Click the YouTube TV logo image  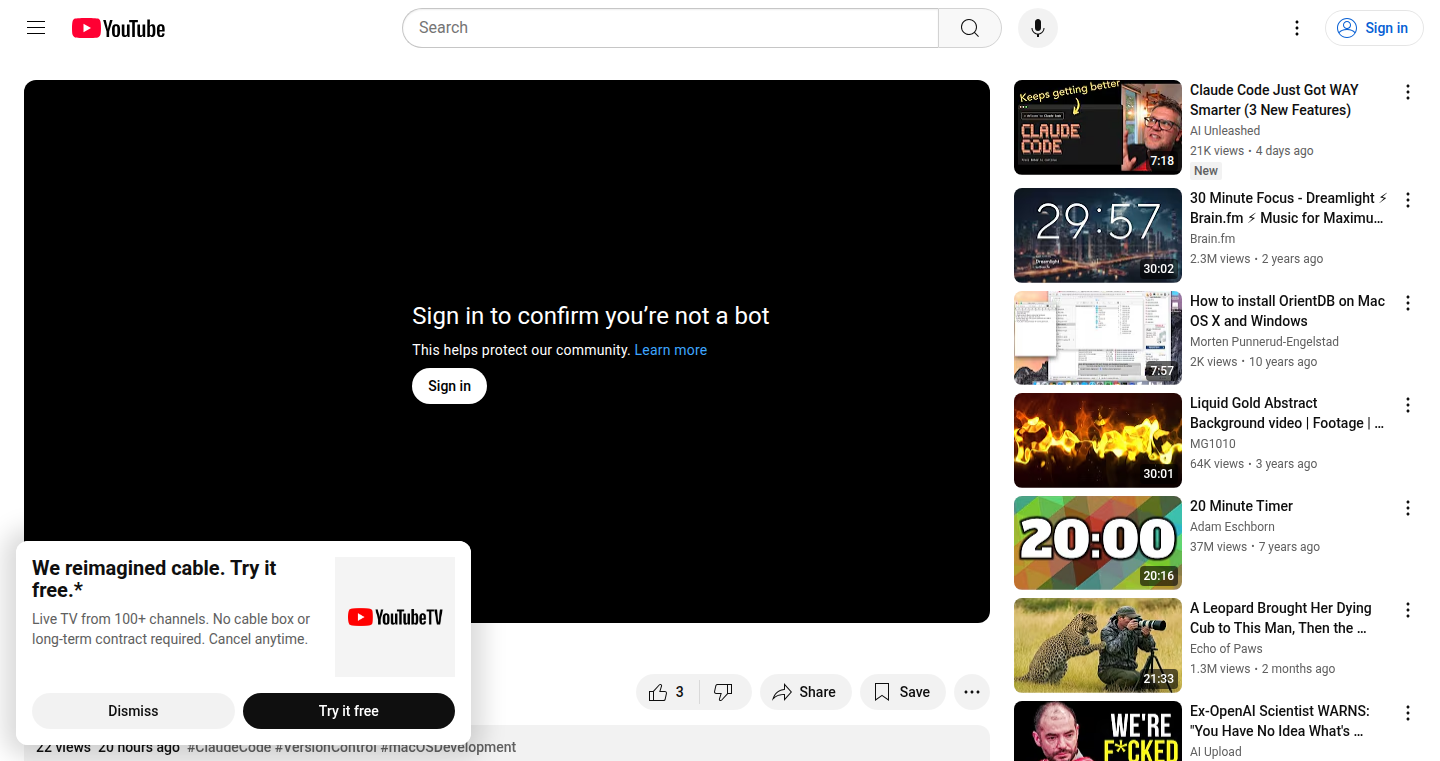pos(395,617)
